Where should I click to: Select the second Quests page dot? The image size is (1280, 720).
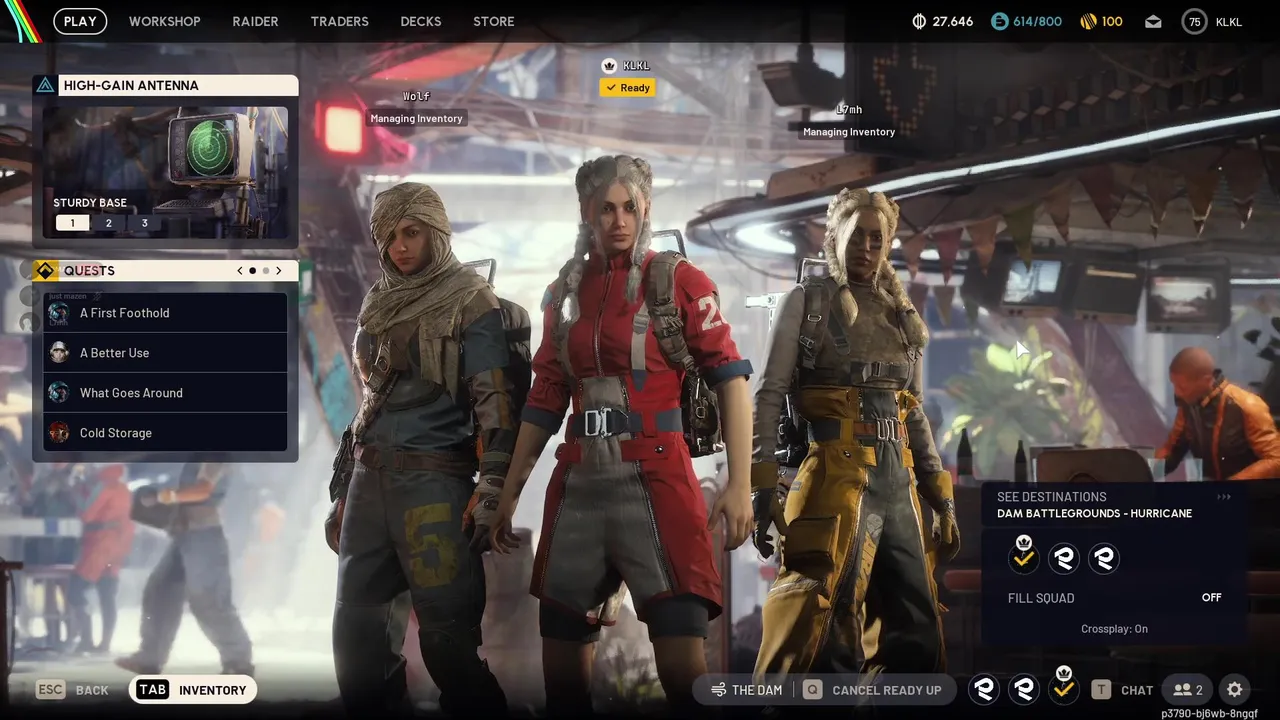265,271
